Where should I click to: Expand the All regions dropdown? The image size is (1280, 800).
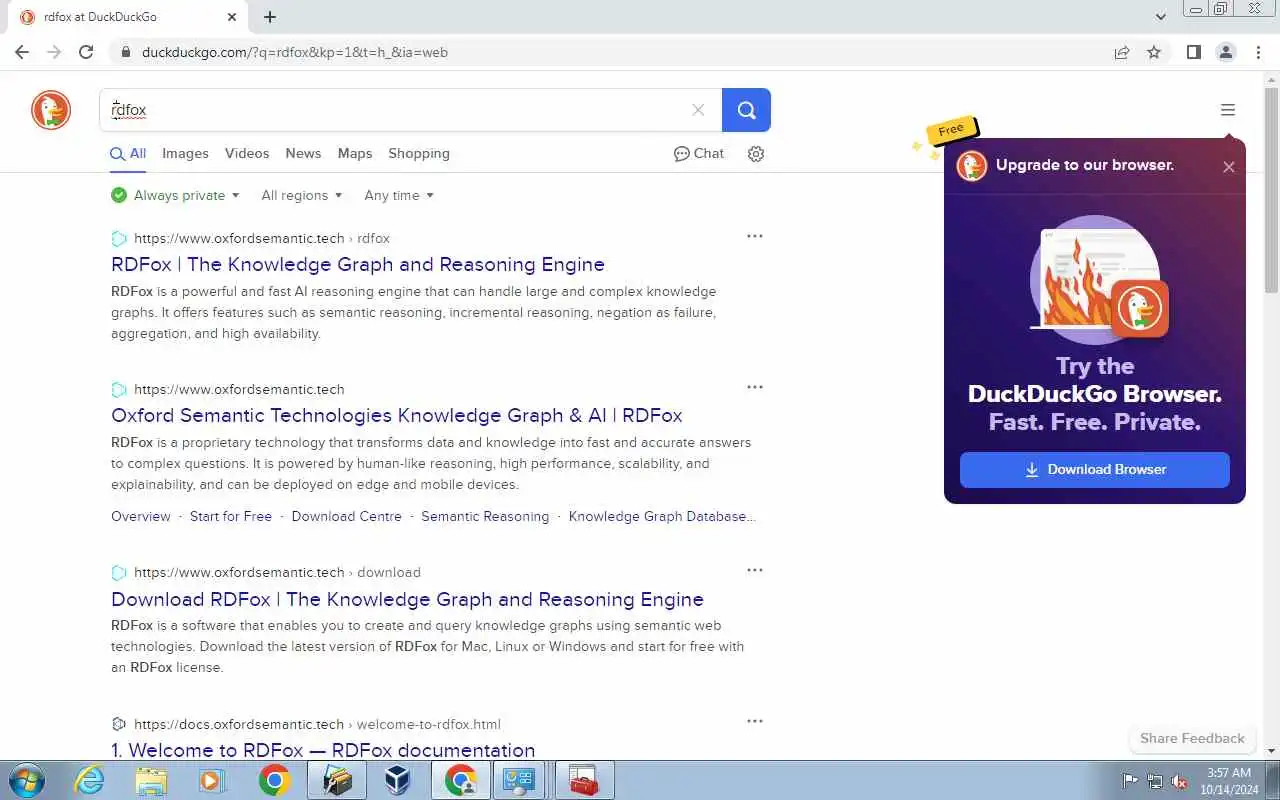(302, 195)
